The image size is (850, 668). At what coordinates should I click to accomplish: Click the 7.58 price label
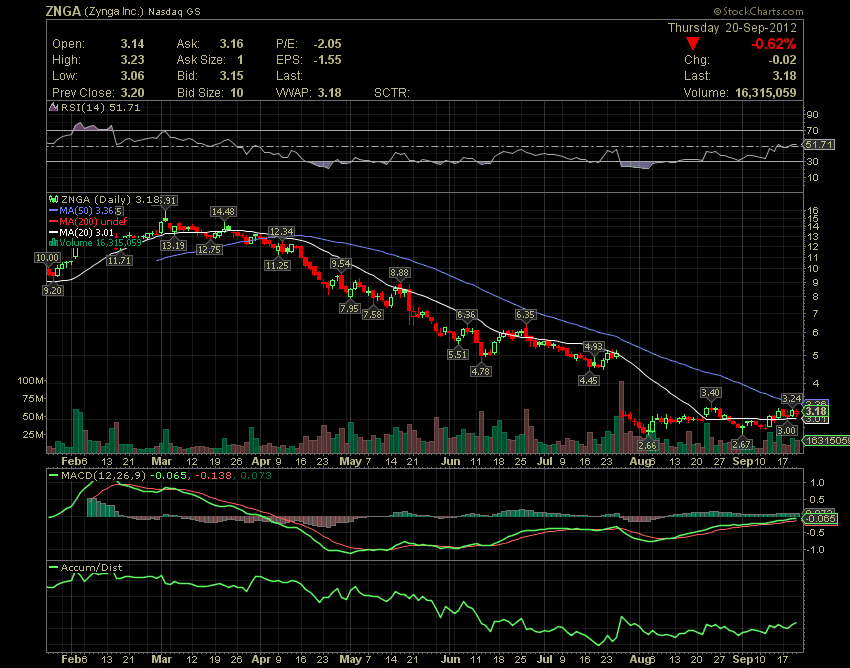click(x=372, y=314)
